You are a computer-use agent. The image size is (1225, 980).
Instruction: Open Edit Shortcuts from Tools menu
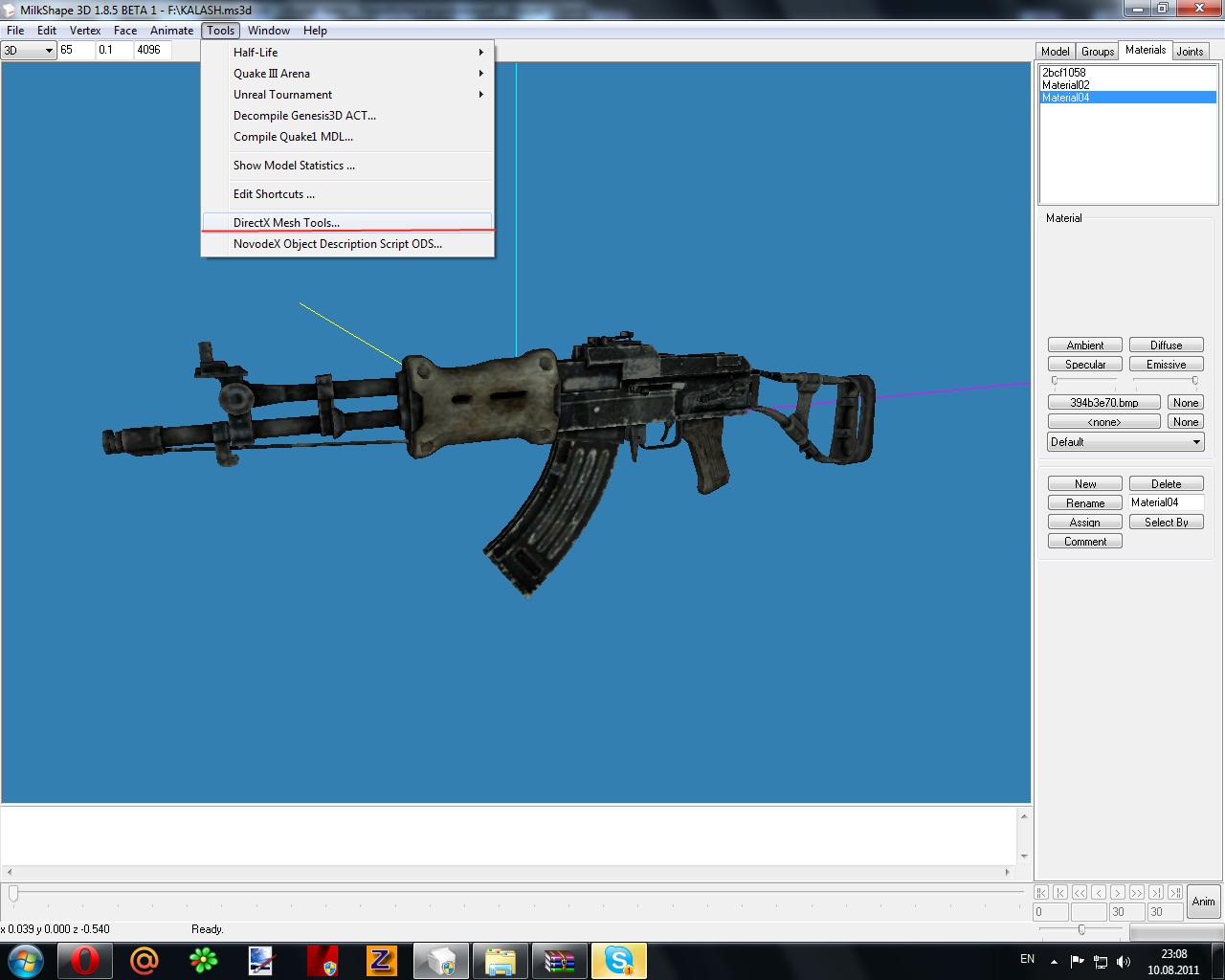coord(347,194)
